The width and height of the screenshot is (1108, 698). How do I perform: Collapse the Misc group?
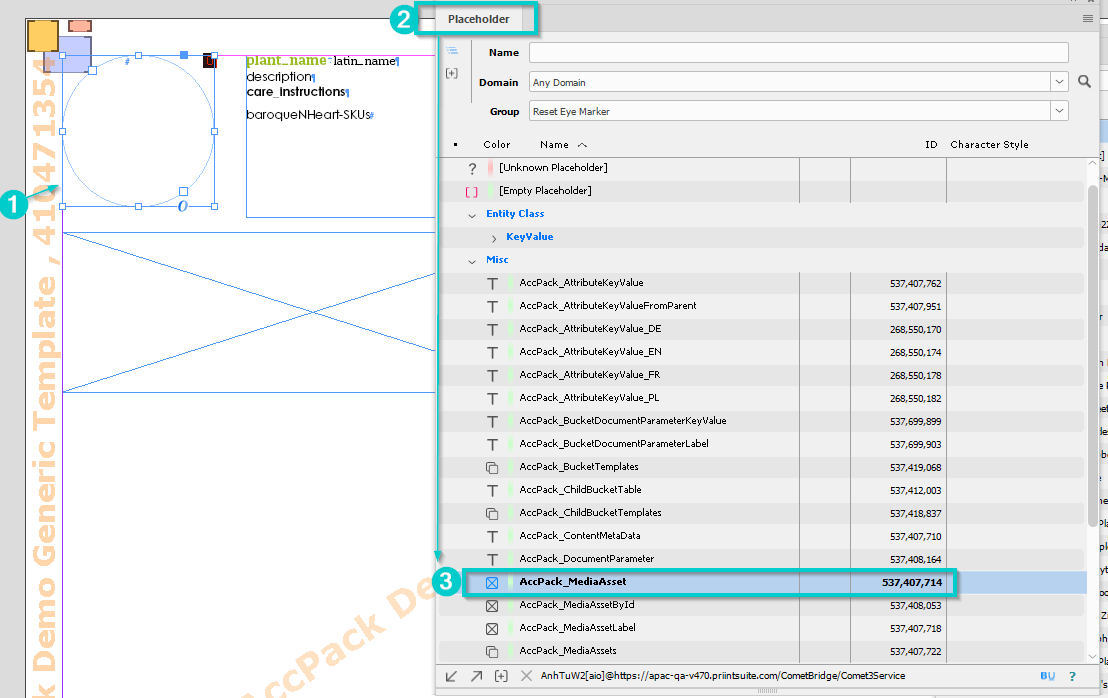tap(472, 261)
